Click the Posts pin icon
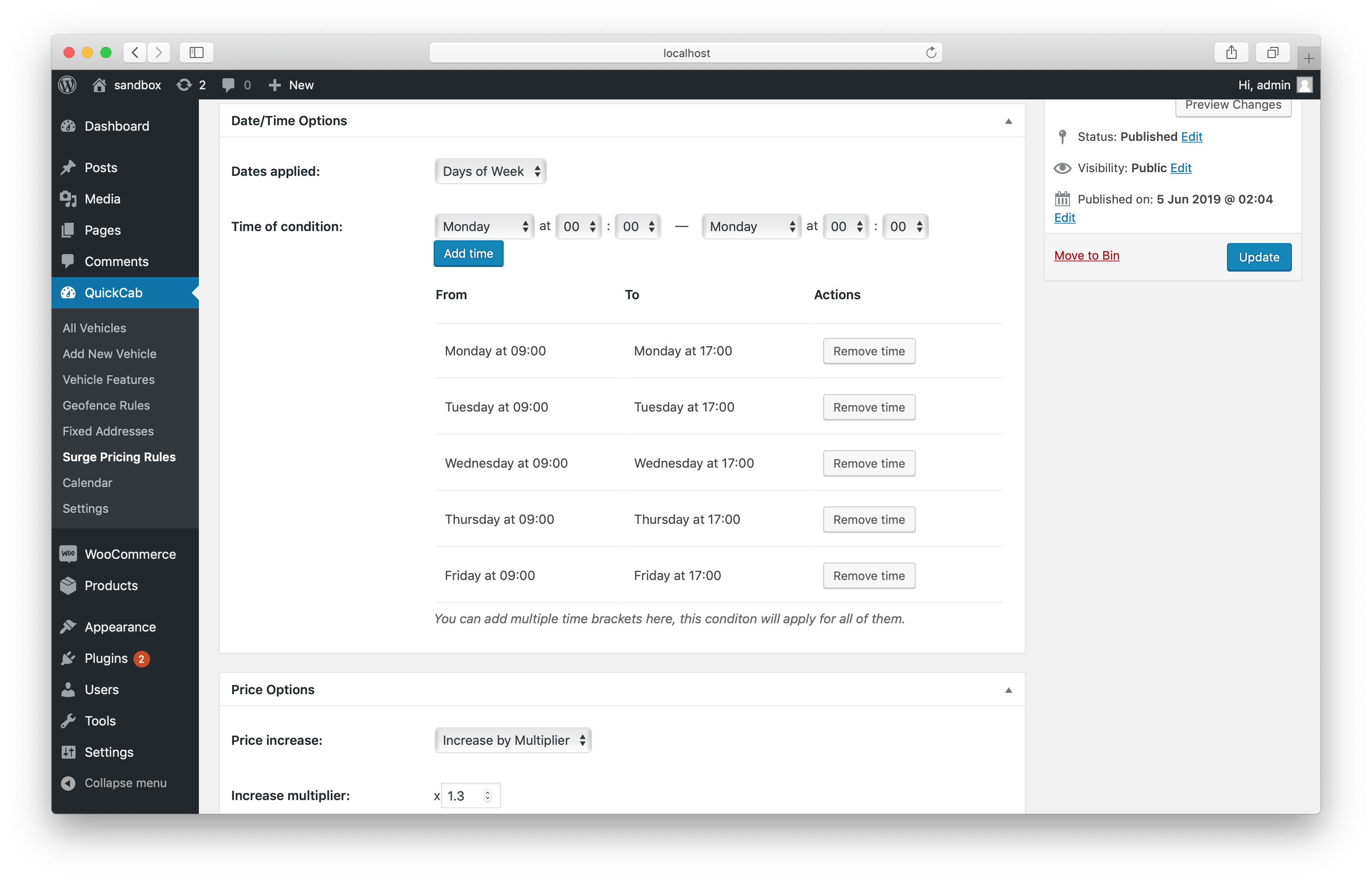Viewport: 1372px width, 882px height. [x=68, y=167]
